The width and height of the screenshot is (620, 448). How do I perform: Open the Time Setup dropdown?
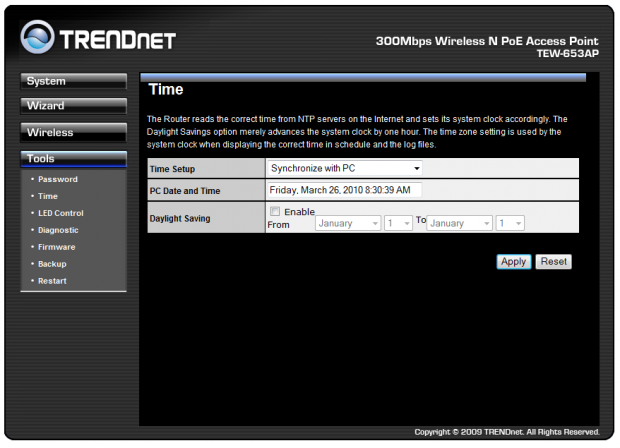pos(345,168)
